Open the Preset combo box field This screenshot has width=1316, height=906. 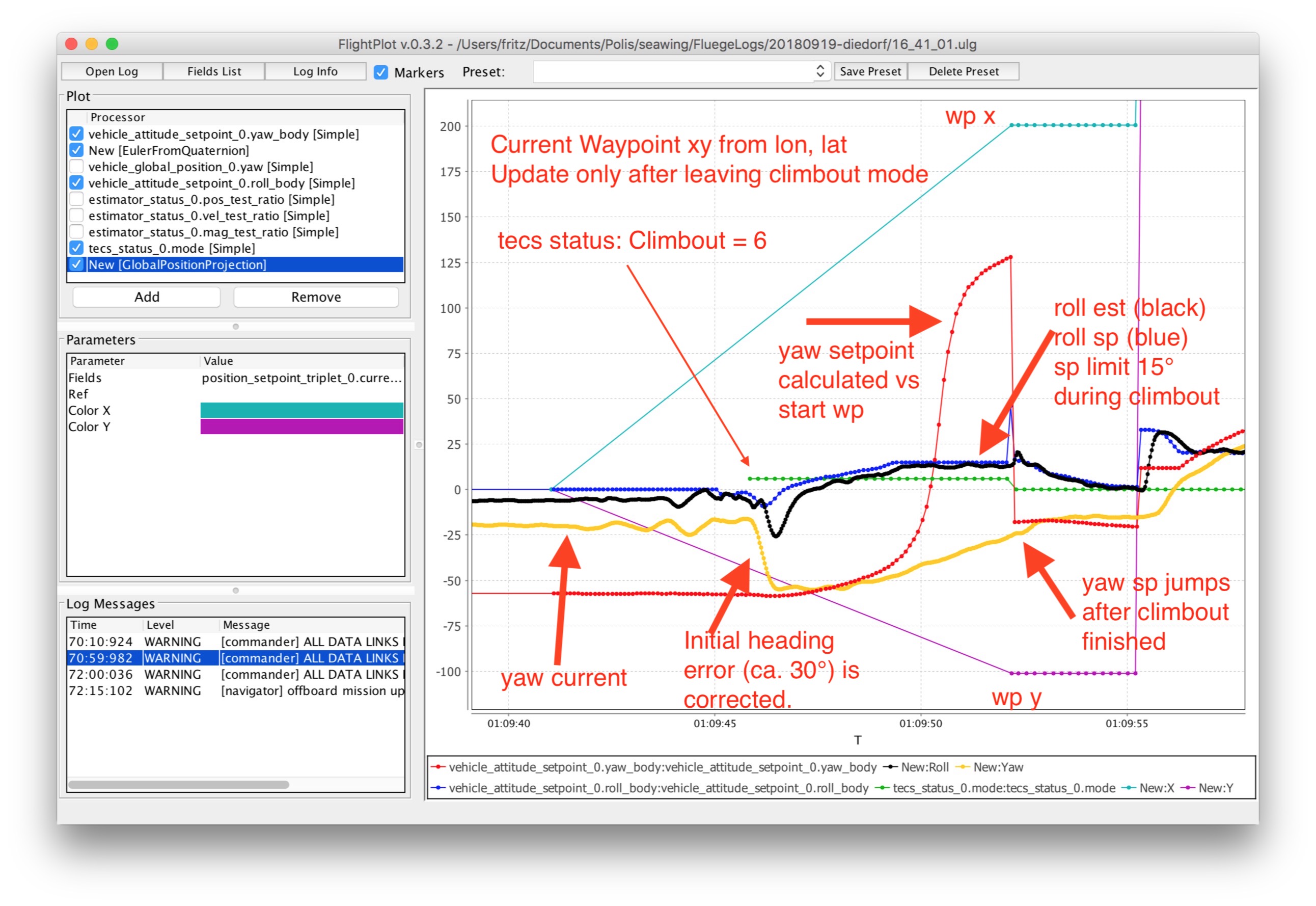(x=673, y=71)
